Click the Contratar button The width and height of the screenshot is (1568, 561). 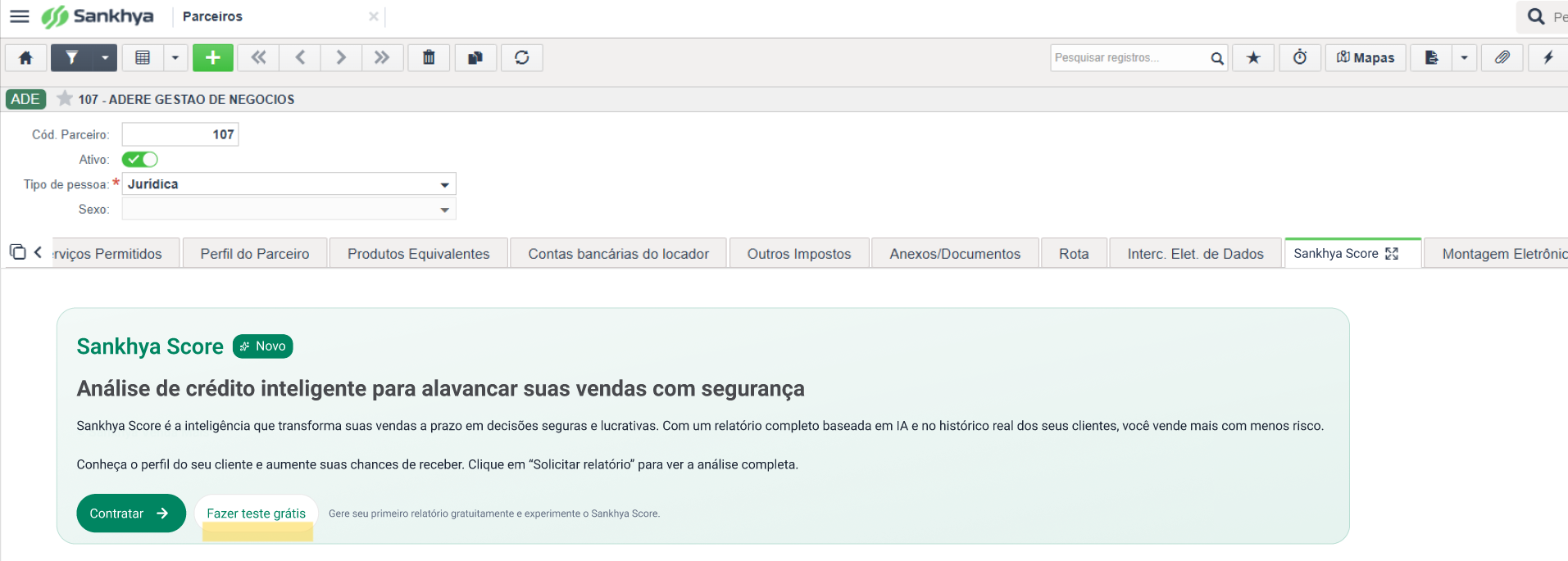pyautogui.click(x=131, y=513)
